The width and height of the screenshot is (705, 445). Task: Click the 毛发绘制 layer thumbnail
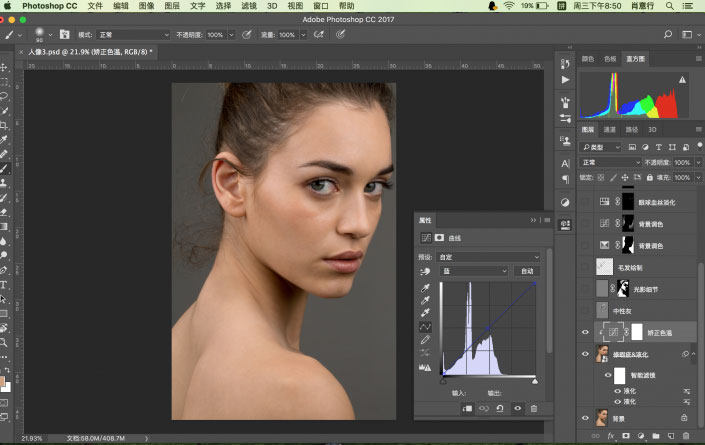[603, 267]
